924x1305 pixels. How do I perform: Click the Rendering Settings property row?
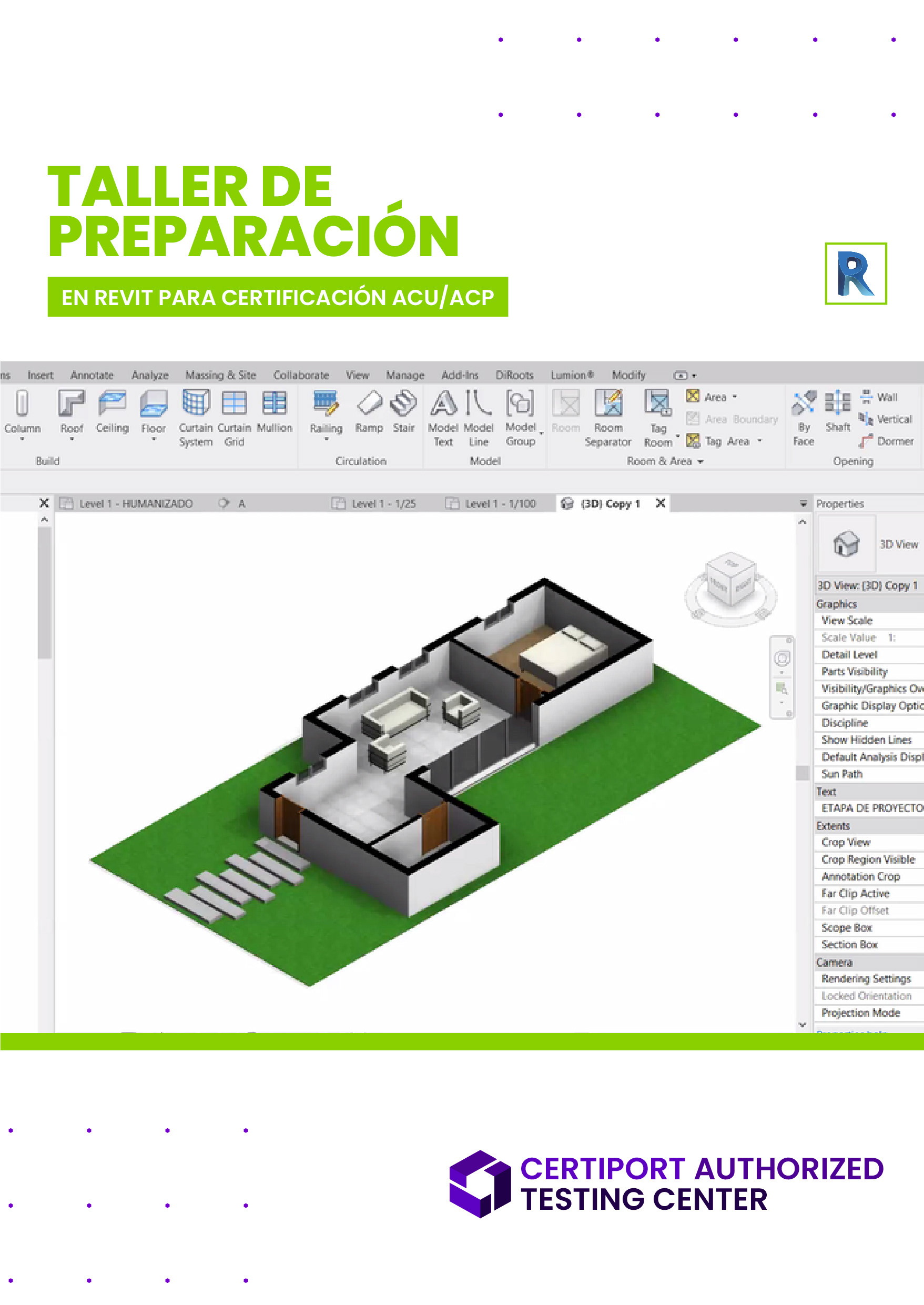click(869, 979)
